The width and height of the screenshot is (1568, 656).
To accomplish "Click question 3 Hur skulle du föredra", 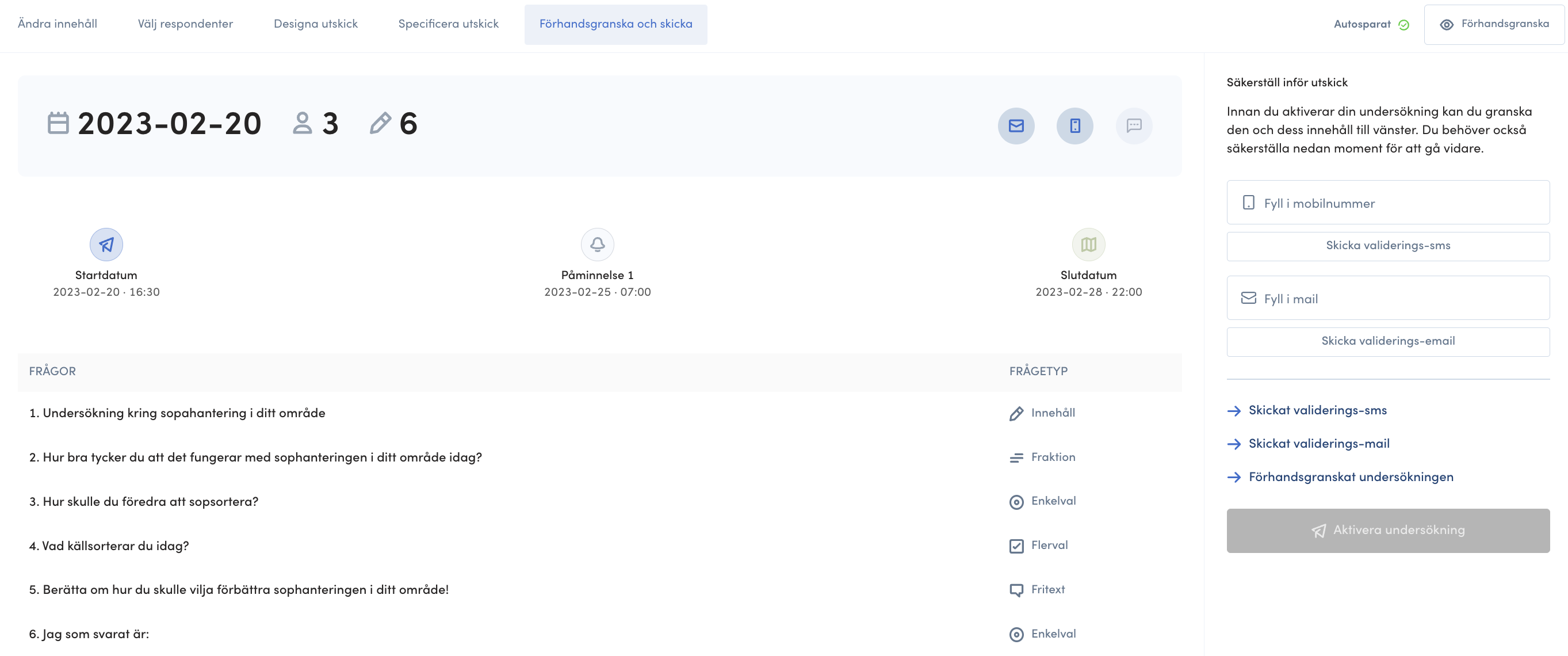I will point(144,502).
